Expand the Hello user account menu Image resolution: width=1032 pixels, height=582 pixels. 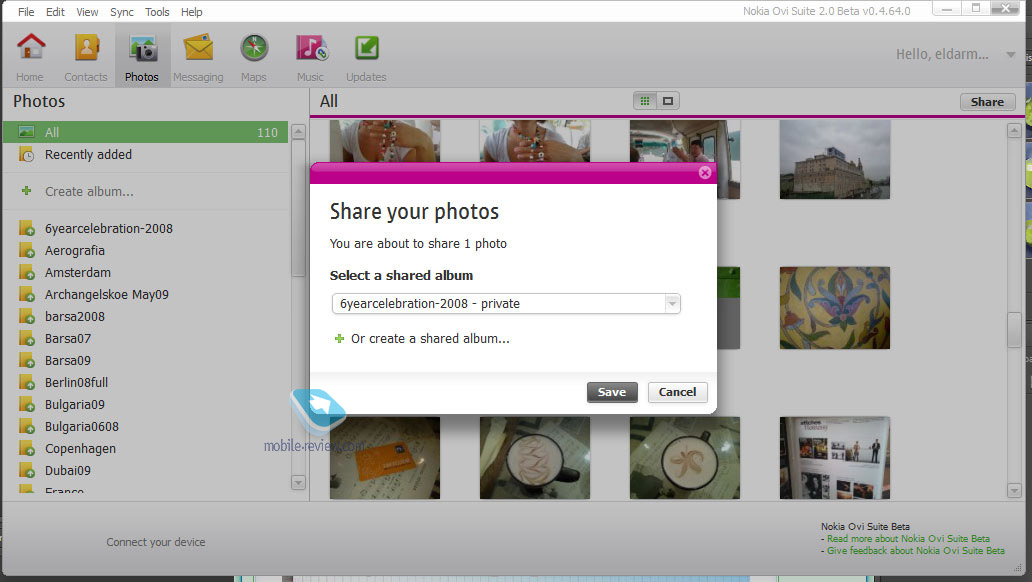click(x=1010, y=55)
